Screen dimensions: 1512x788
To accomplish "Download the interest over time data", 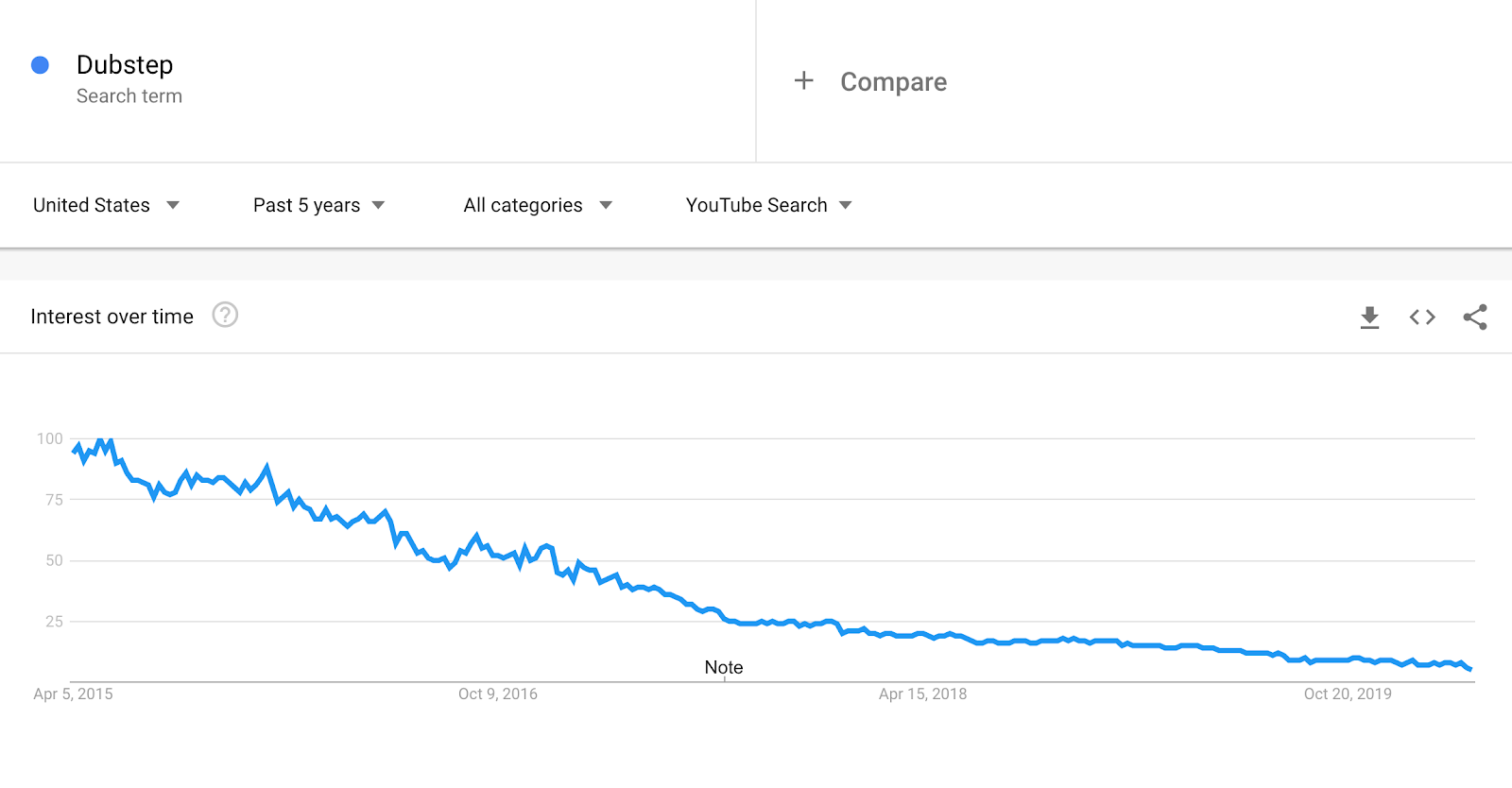I will pyautogui.click(x=1369, y=317).
